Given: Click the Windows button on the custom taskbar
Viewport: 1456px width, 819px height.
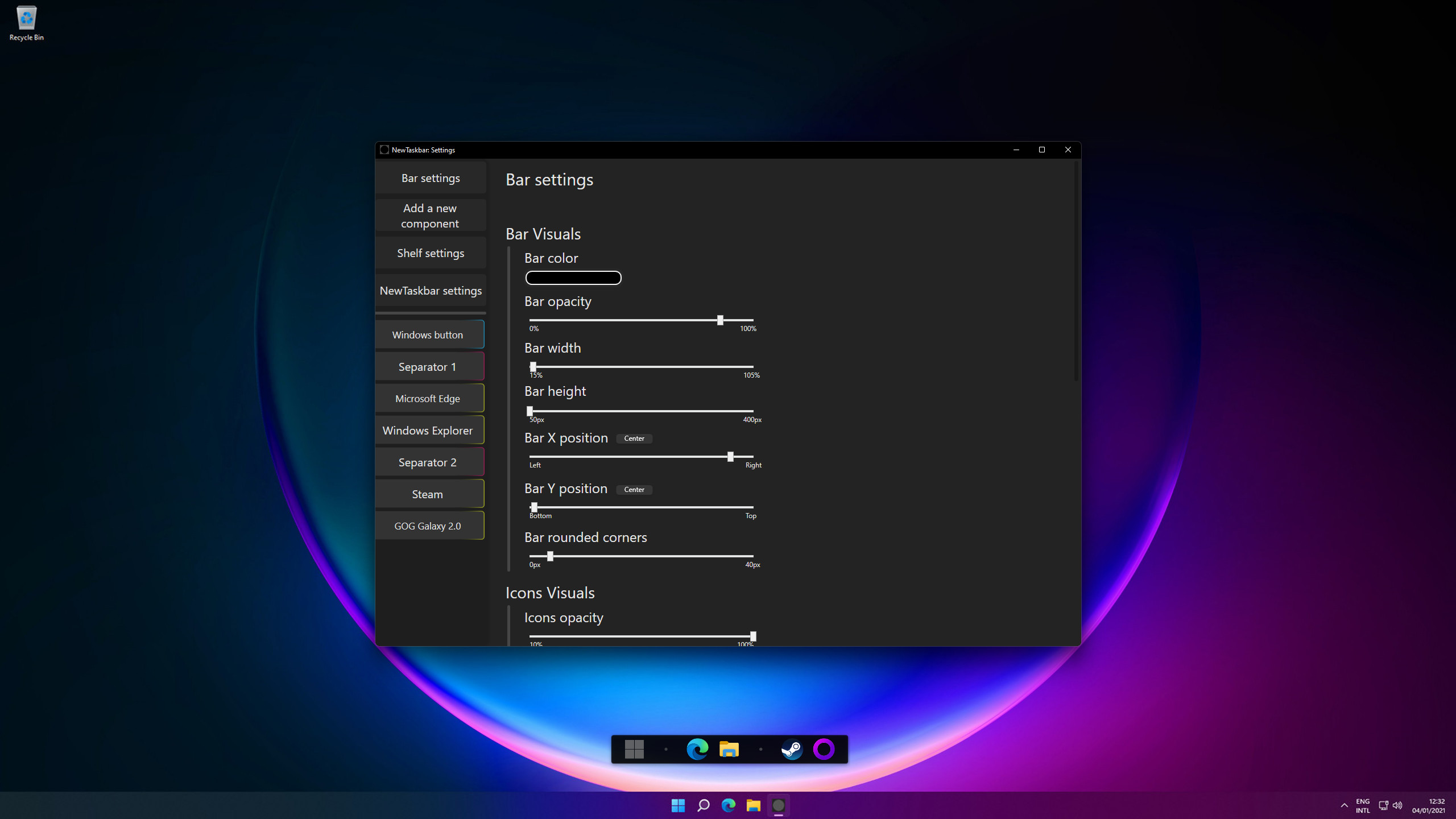Looking at the screenshot, I should click(635, 749).
